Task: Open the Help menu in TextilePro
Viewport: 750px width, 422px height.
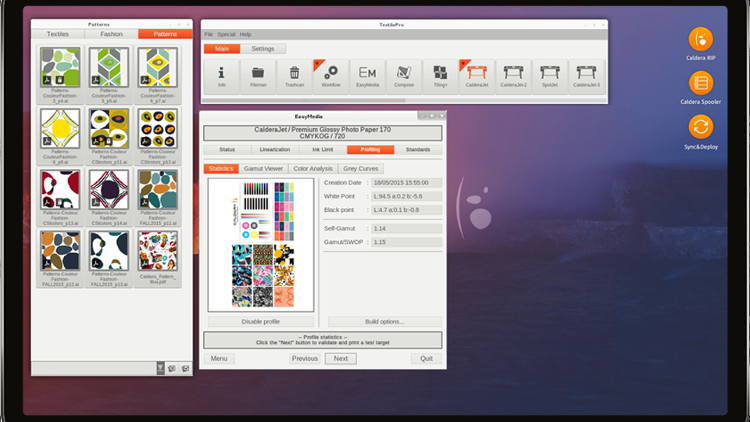Action: point(245,34)
